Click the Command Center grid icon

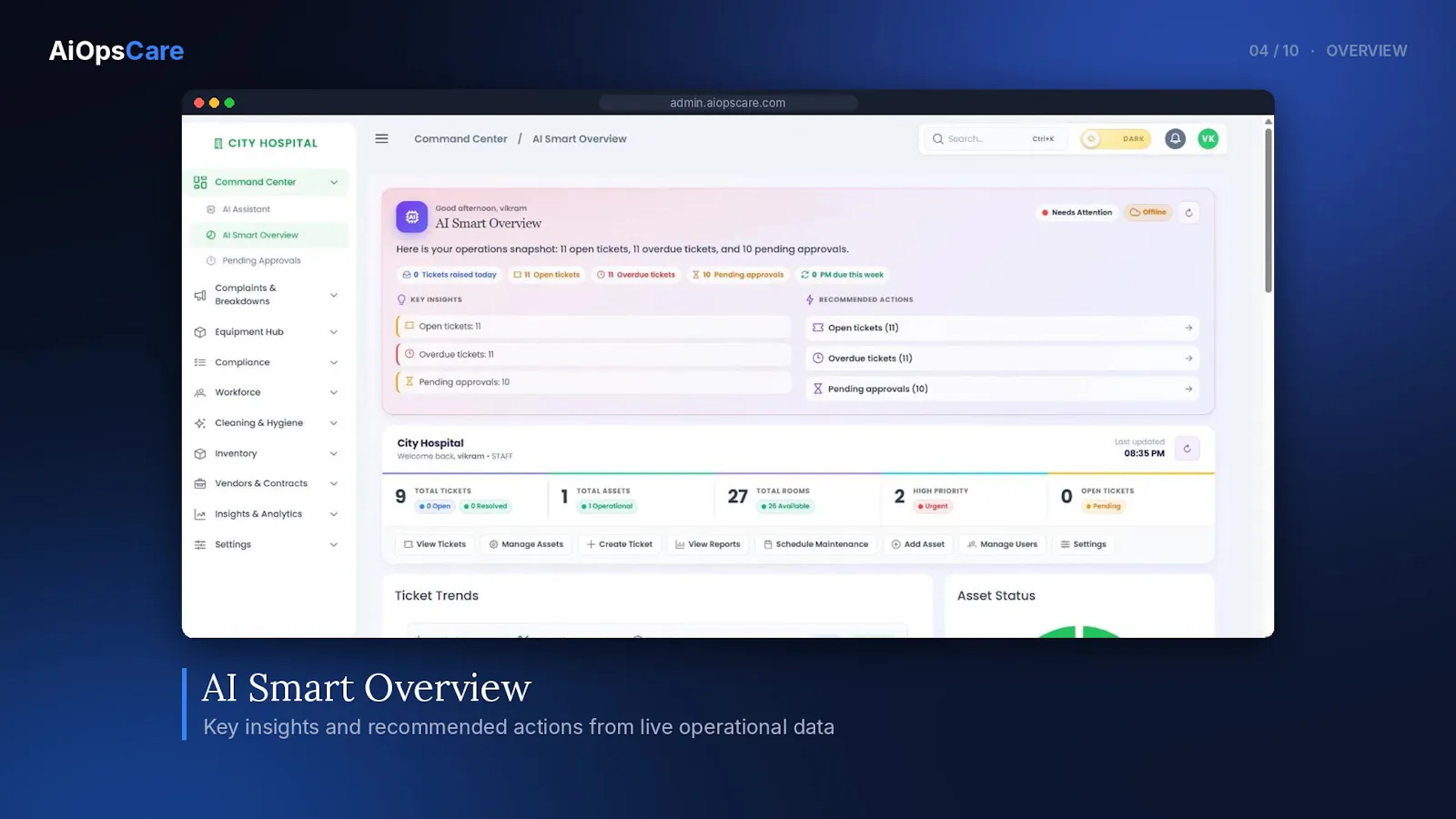coord(200,182)
